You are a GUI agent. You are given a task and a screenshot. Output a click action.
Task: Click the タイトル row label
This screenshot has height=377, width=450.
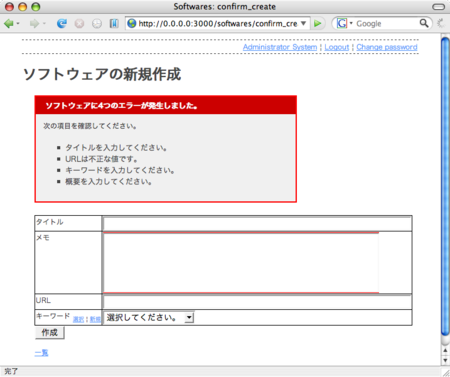50,222
